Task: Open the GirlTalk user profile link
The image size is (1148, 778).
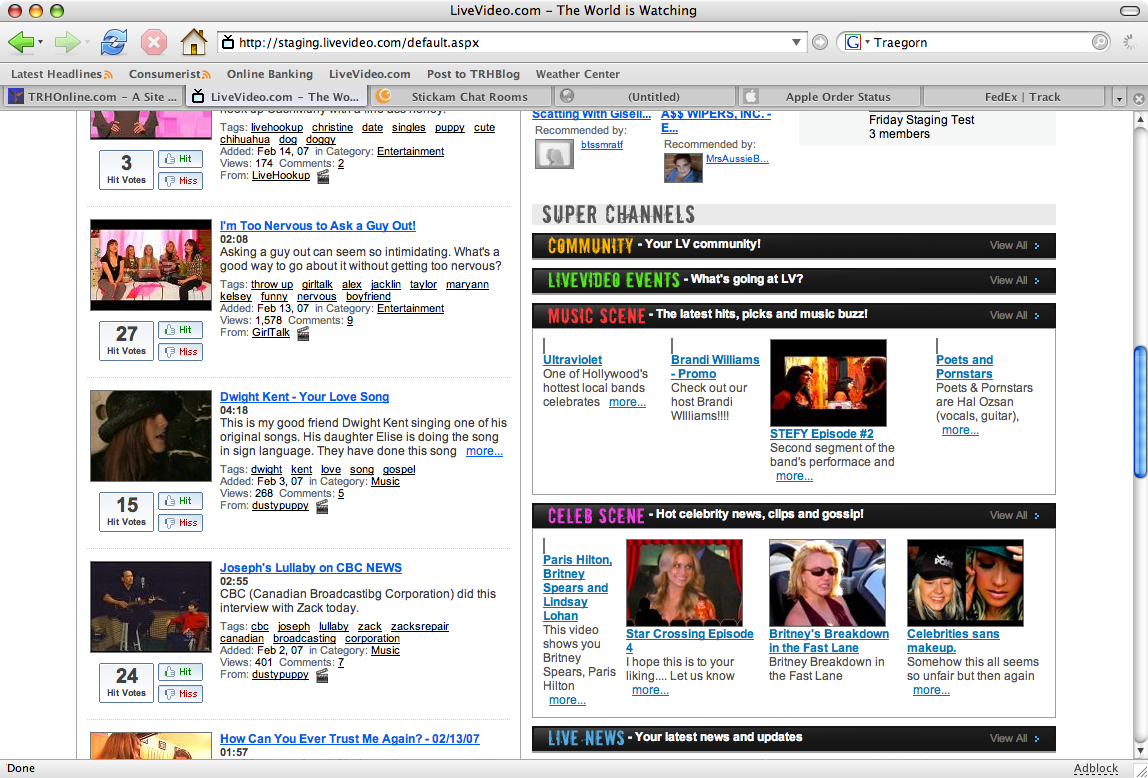Action: coord(271,332)
